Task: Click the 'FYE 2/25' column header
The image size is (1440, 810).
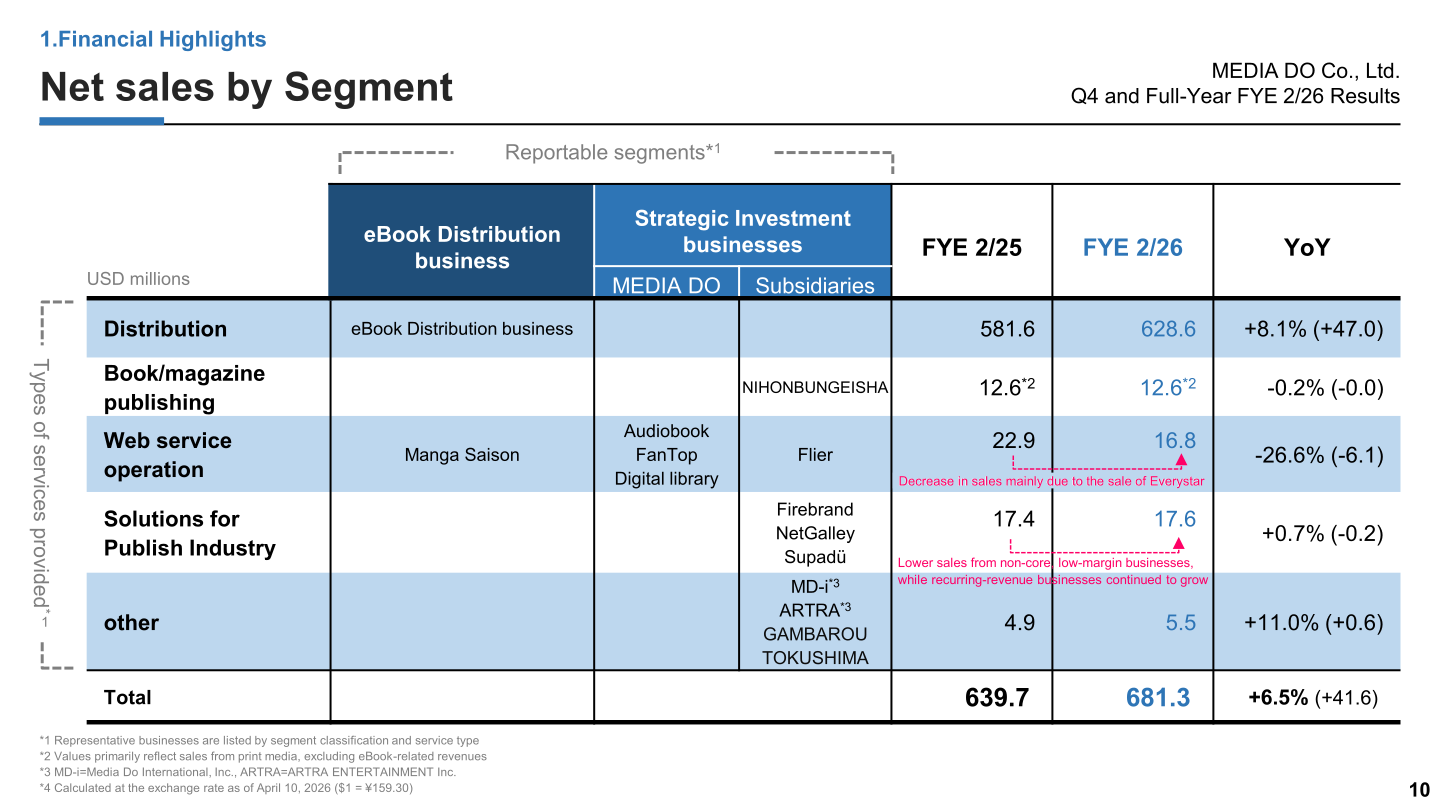Action: pos(972,247)
